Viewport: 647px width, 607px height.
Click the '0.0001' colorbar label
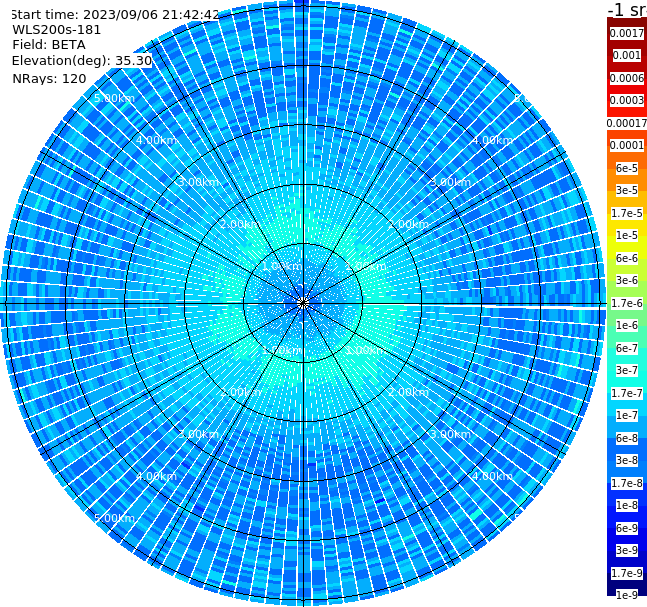point(627,145)
